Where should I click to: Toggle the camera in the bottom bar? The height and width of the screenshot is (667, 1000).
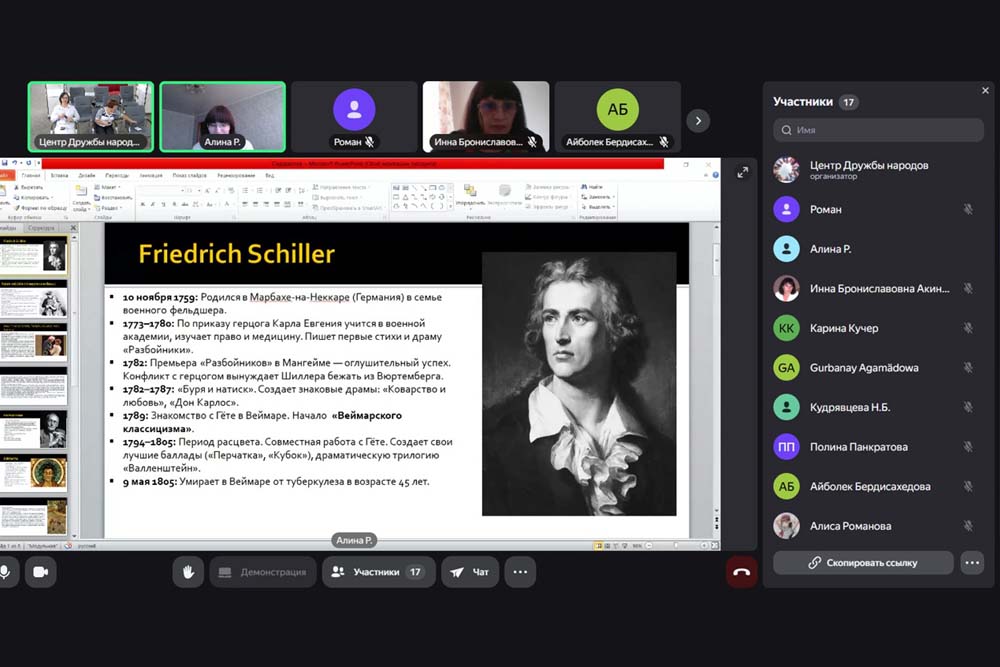tap(41, 572)
